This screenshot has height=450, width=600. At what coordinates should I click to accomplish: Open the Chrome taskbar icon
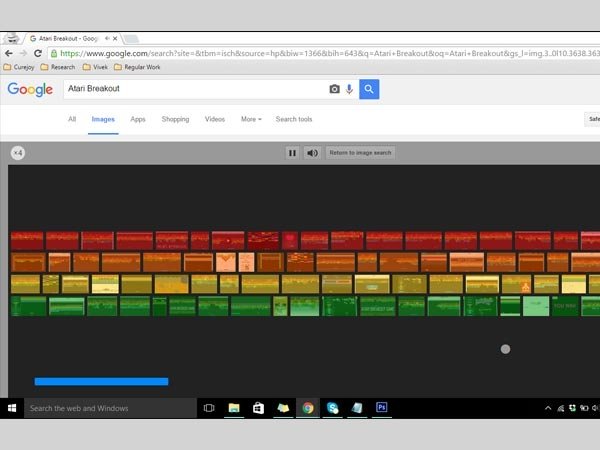(308, 408)
